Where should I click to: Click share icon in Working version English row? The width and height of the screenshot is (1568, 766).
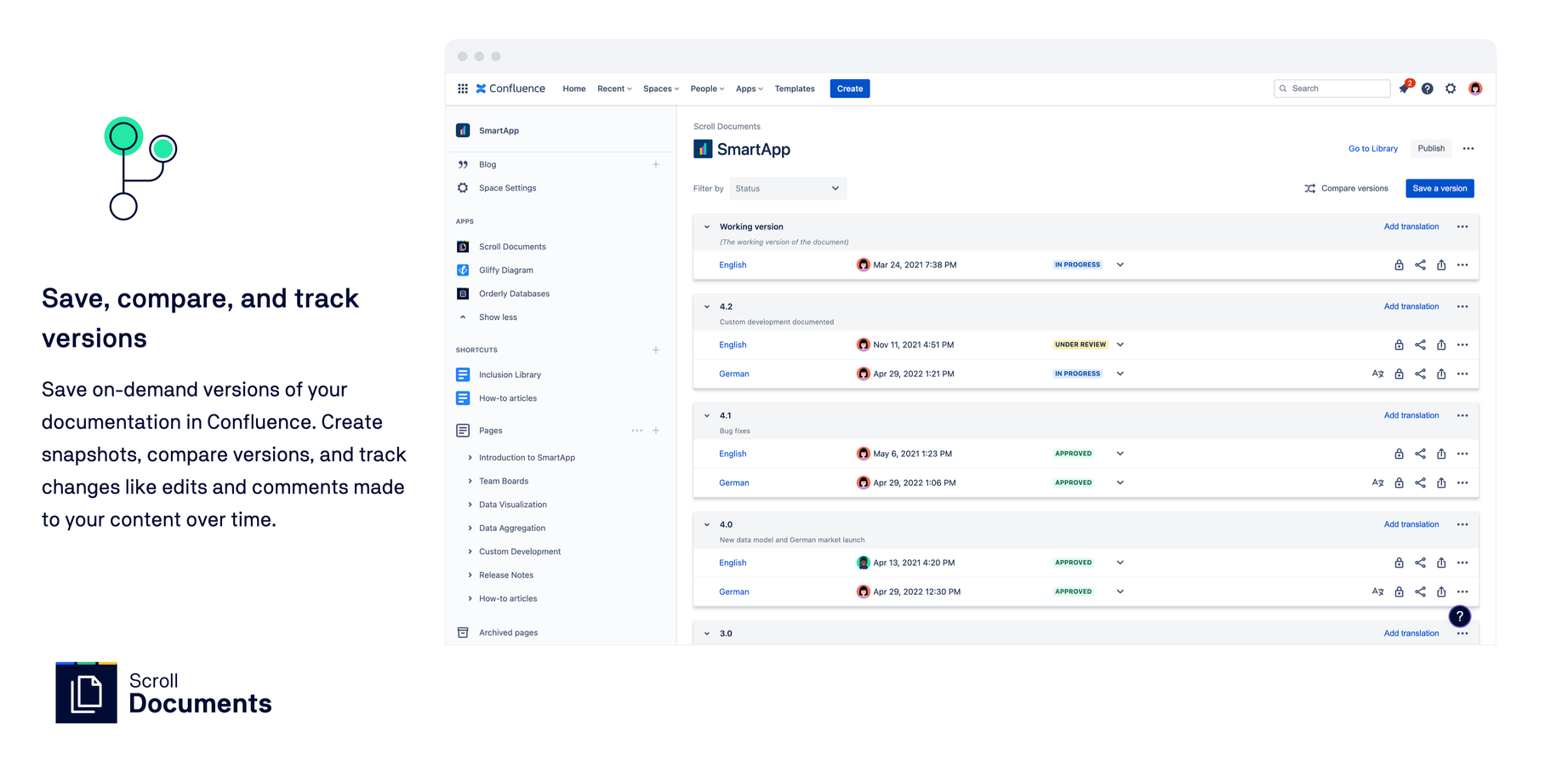1420,265
